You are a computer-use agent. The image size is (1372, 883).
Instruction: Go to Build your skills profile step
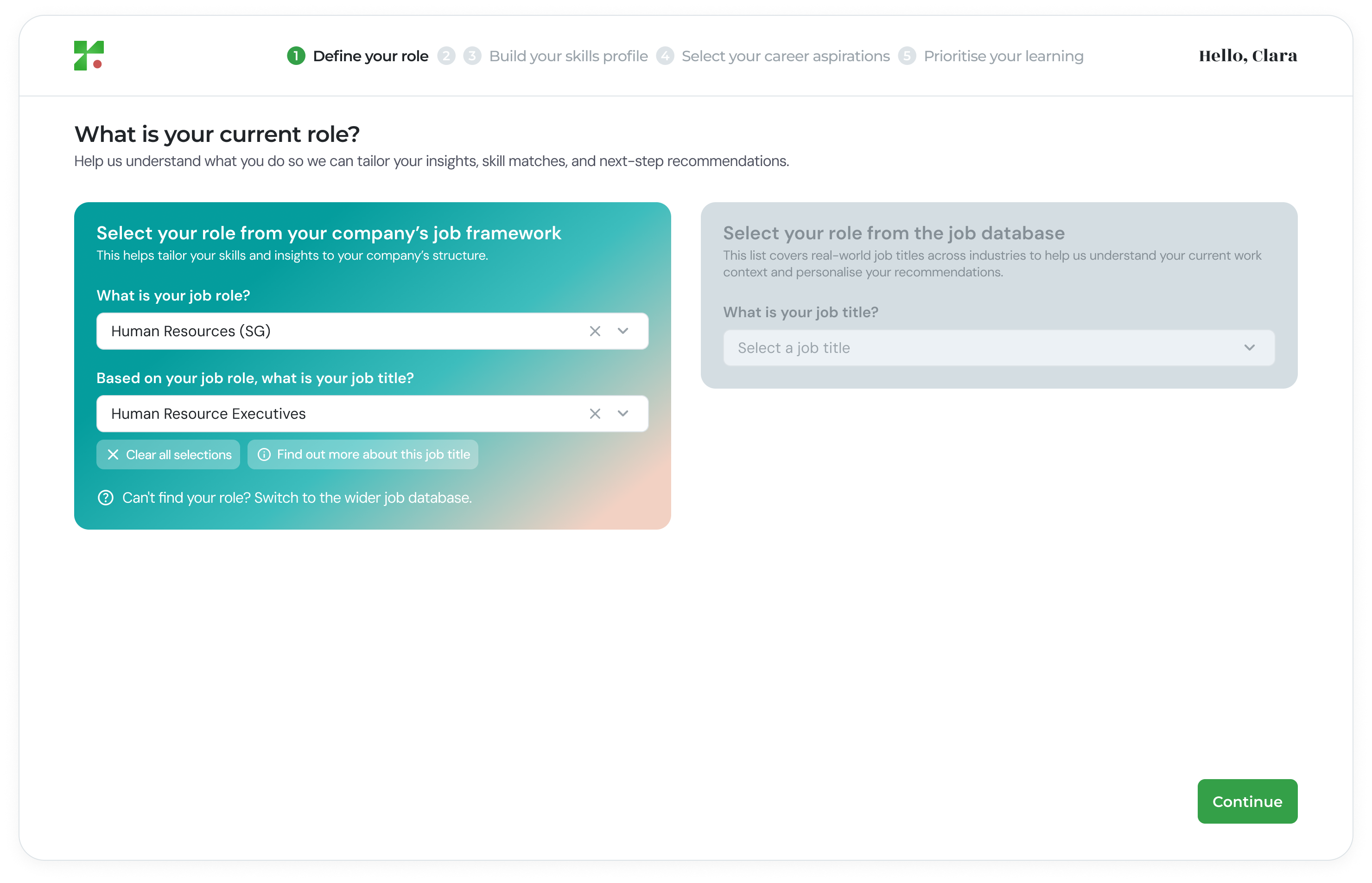(568, 56)
